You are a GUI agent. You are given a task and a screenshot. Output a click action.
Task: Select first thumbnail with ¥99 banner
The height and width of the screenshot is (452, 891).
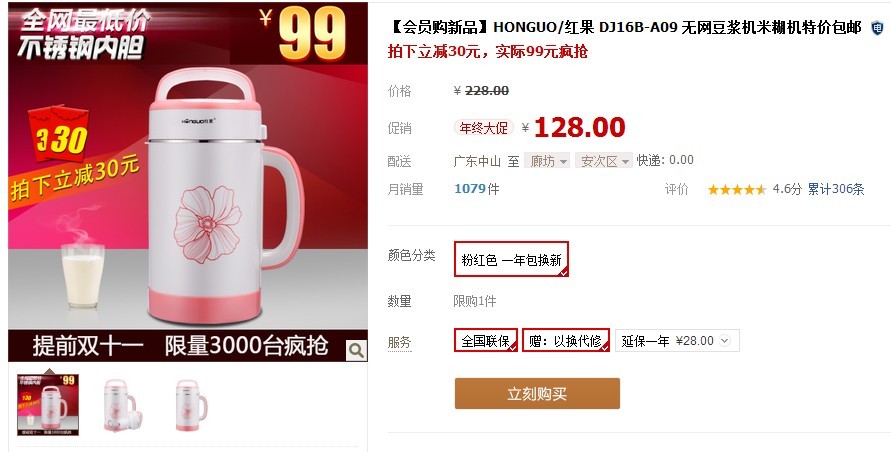(48, 404)
